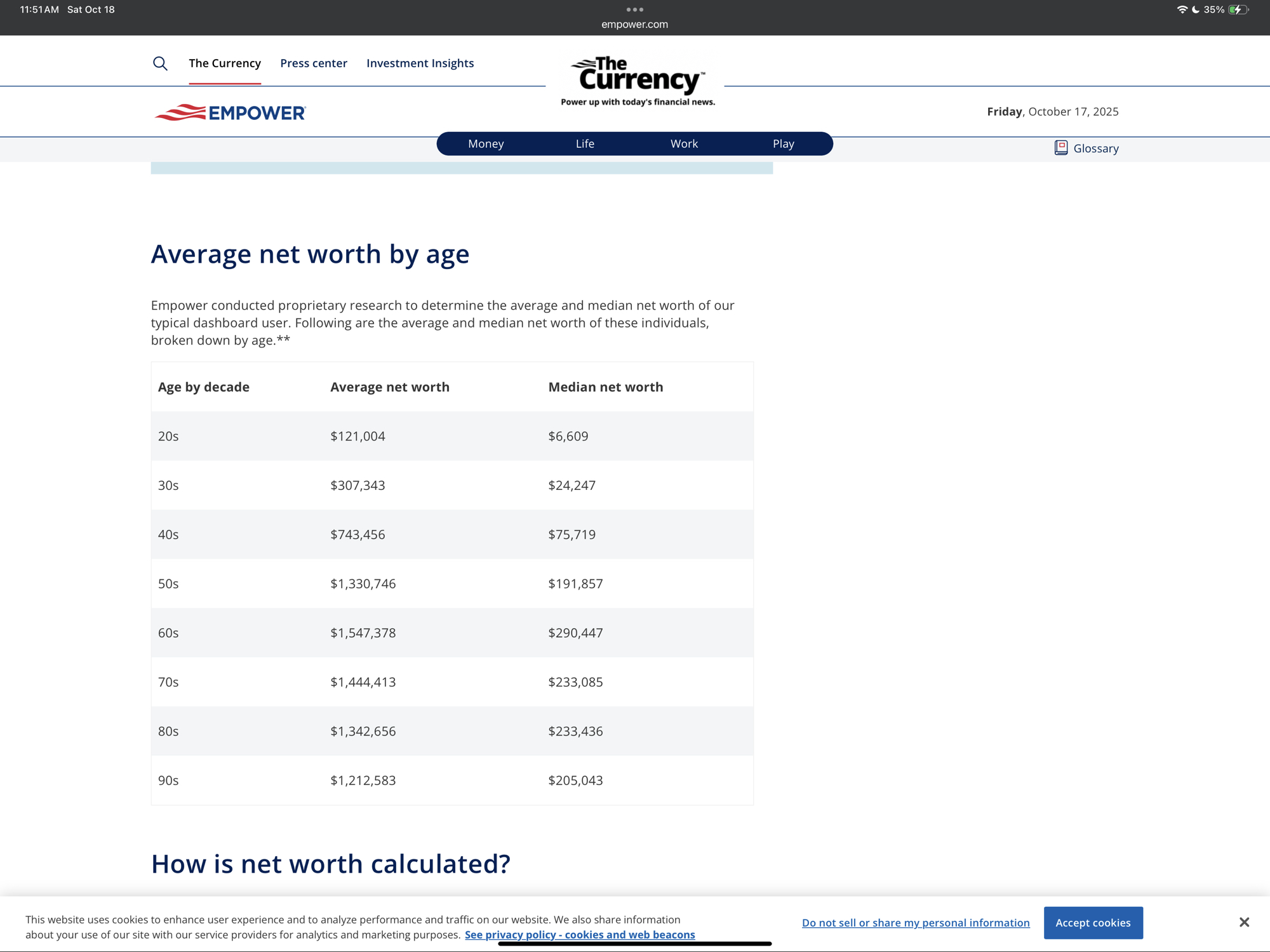Click the Empower logo
The height and width of the screenshot is (952, 1270).
pos(230,112)
